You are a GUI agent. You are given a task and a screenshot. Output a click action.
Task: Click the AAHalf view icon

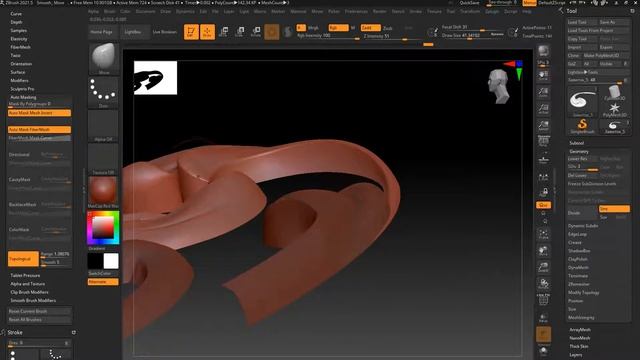click(543, 126)
